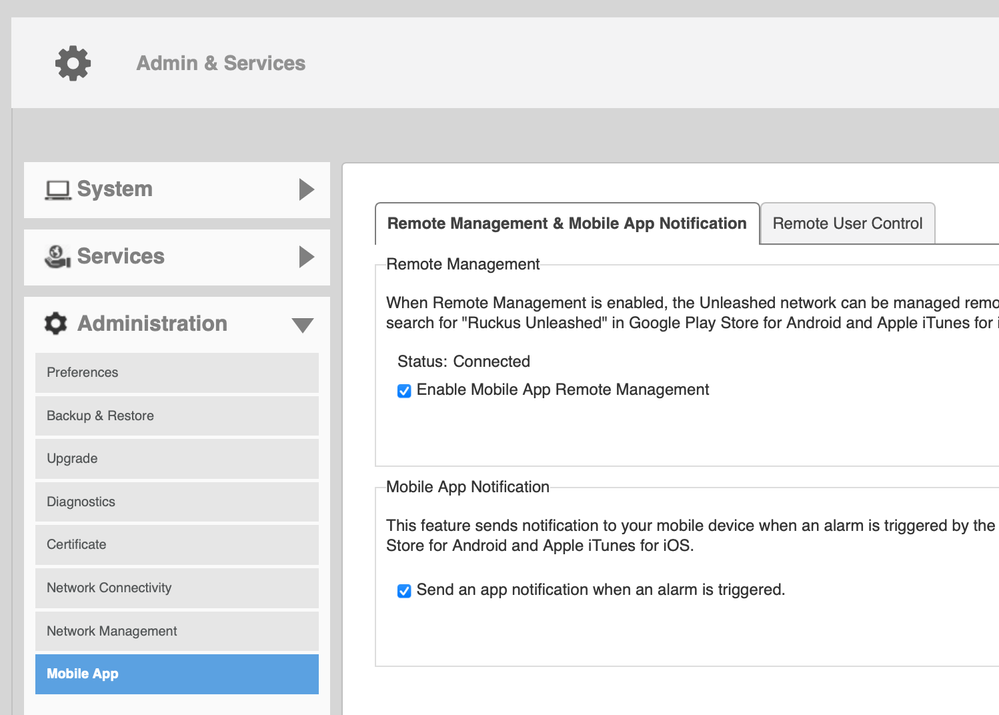999x715 pixels.
Task: Collapse the Administration section arrow
Action: [302, 325]
